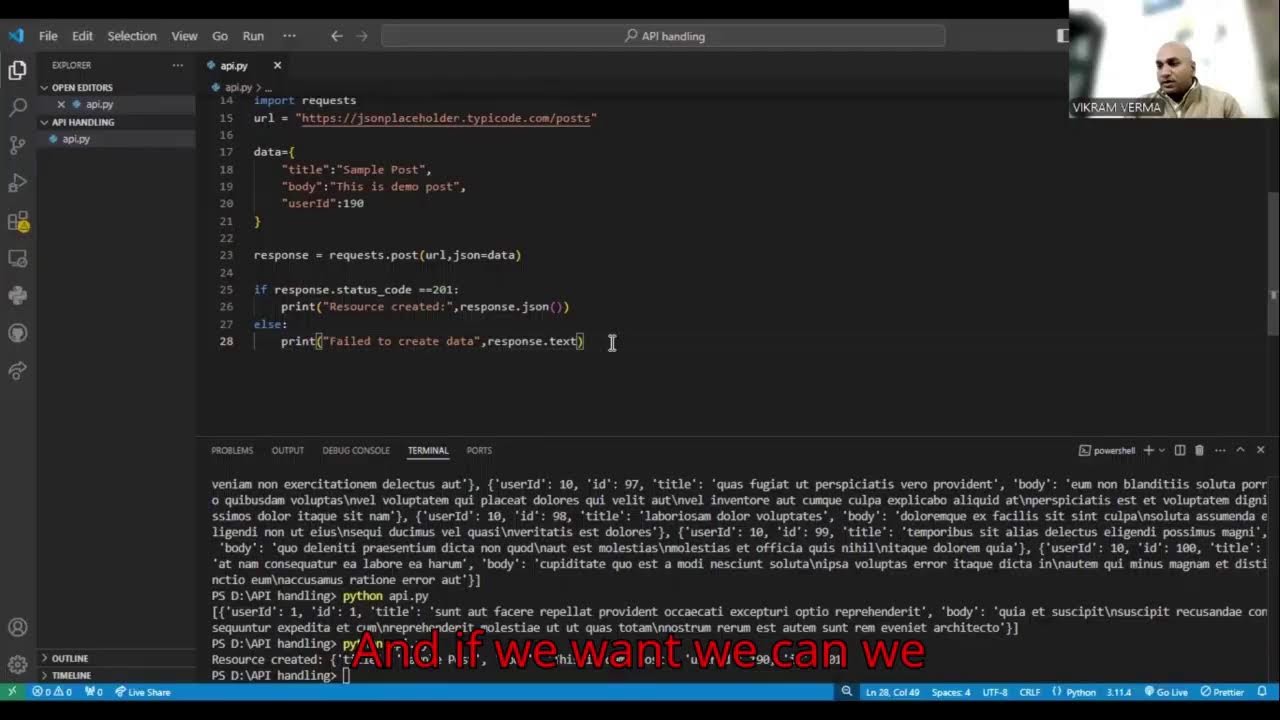Open the Live Share view in activity bar
The width and height of the screenshot is (1280, 720).
coord(17,371)
